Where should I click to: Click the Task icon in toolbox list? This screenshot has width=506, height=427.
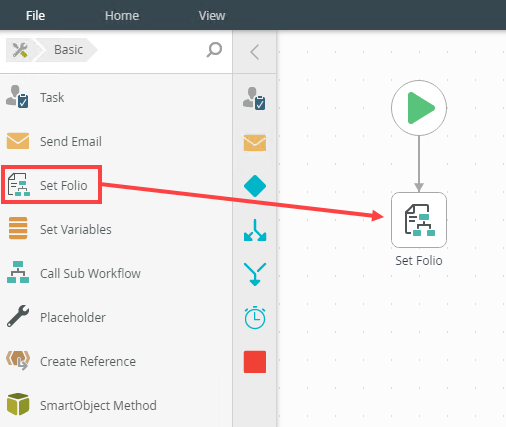click(17, 97)
